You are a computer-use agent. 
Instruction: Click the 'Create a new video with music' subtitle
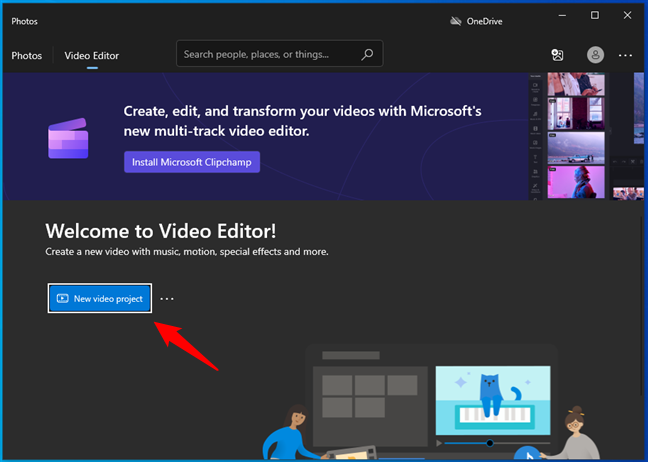tap(187, 252)
